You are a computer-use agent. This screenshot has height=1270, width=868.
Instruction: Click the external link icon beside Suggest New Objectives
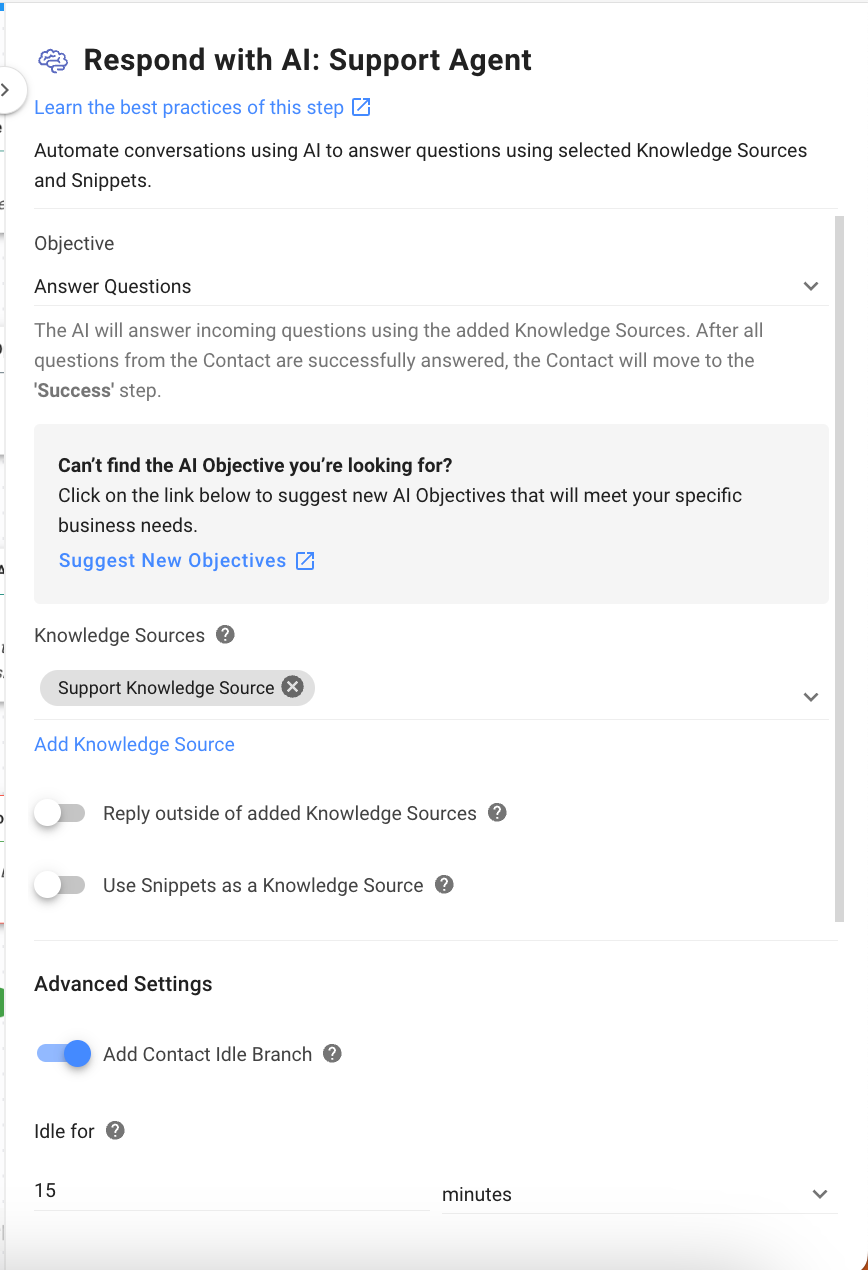click(x=304, y=560)
